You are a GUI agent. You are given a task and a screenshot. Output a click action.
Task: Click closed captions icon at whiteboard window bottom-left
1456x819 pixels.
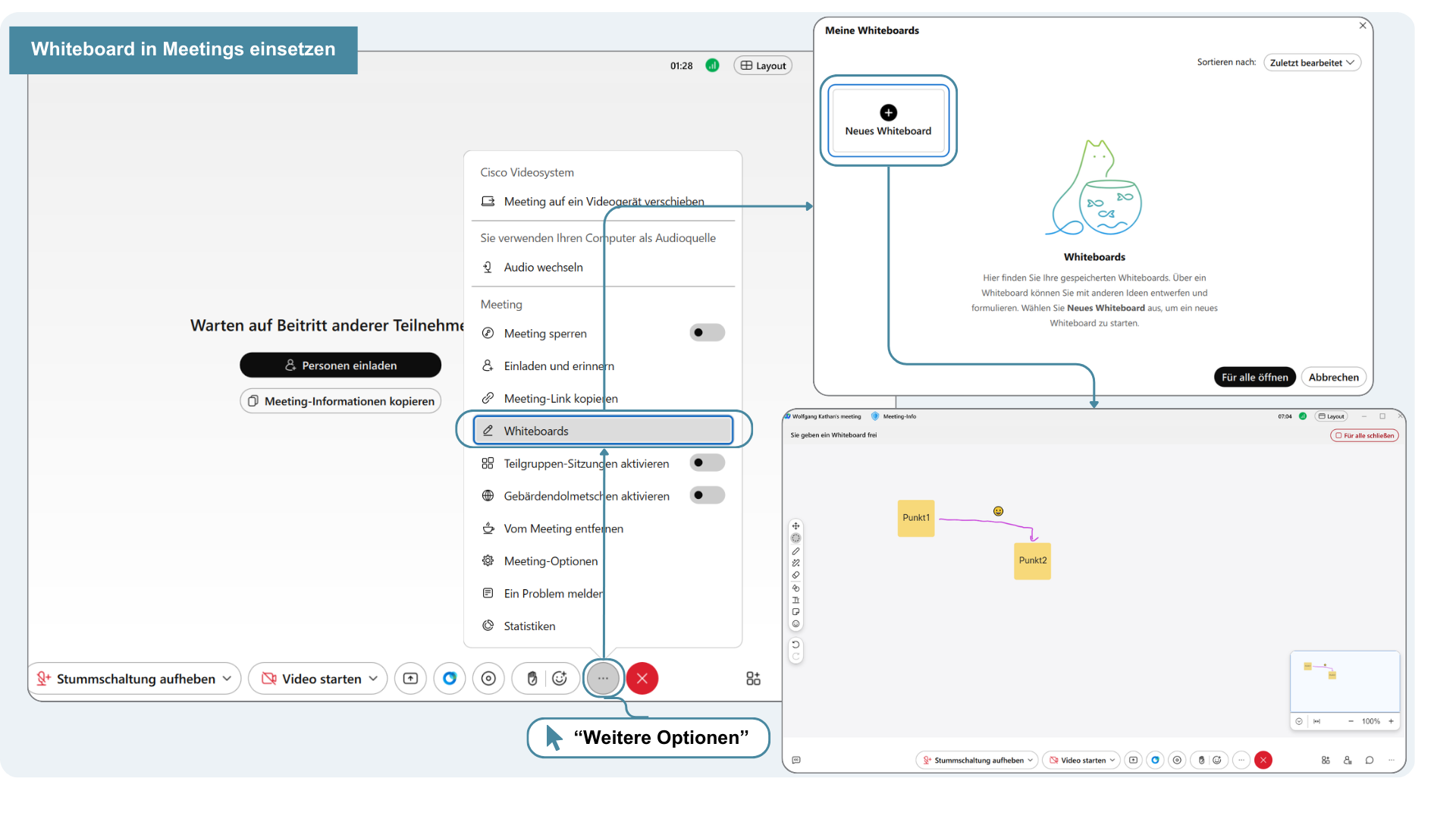pos(795,760)
